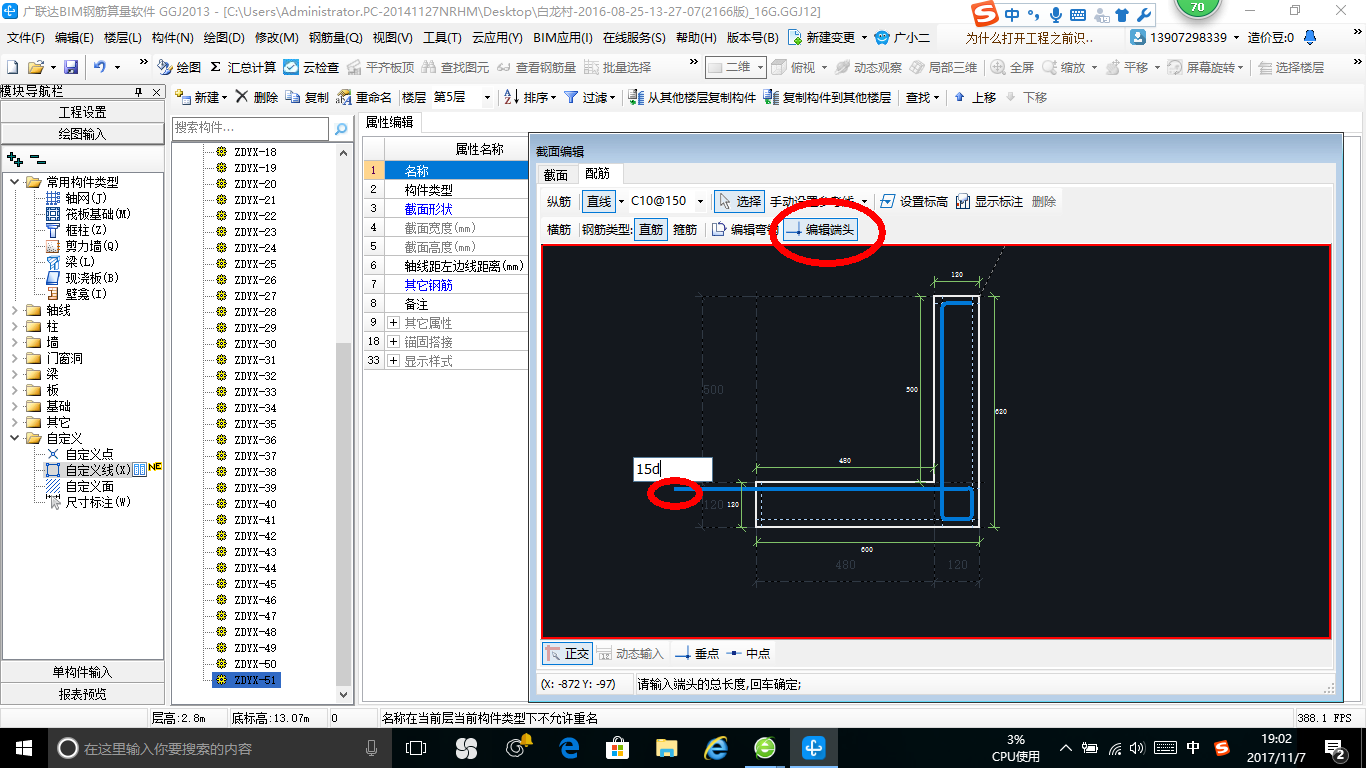The height and width of the screenshot is (768, 1366).
Task: Open a project with the folder icon
Action: [x=35, y=67]
